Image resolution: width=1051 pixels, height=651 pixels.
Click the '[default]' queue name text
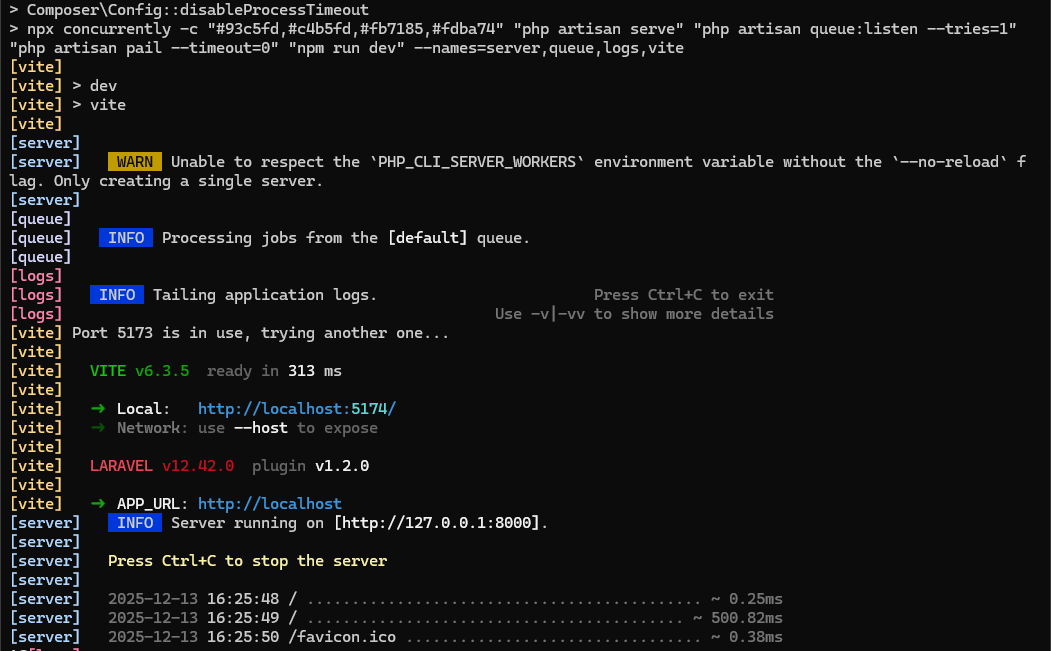tap(427, 238)
